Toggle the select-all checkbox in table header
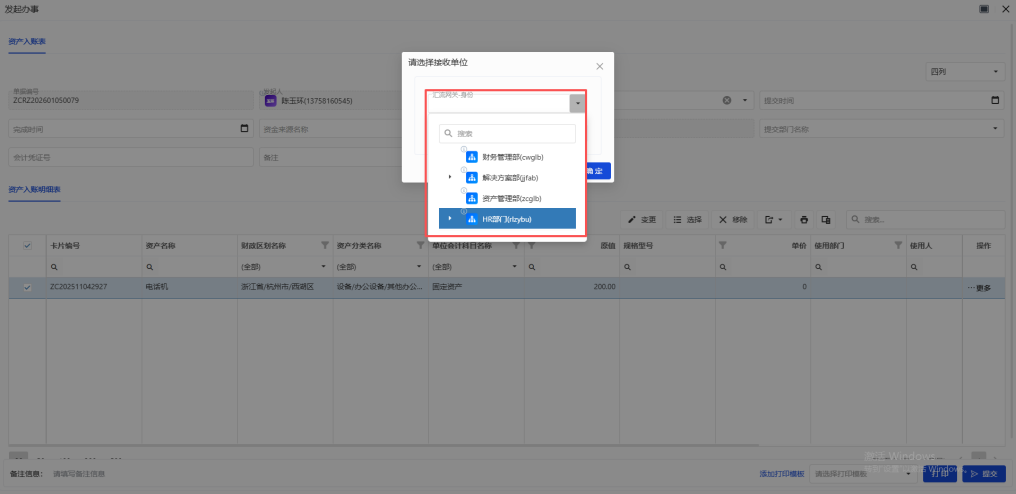Viewport: 1016px width, 494px height. click(27, 245)
